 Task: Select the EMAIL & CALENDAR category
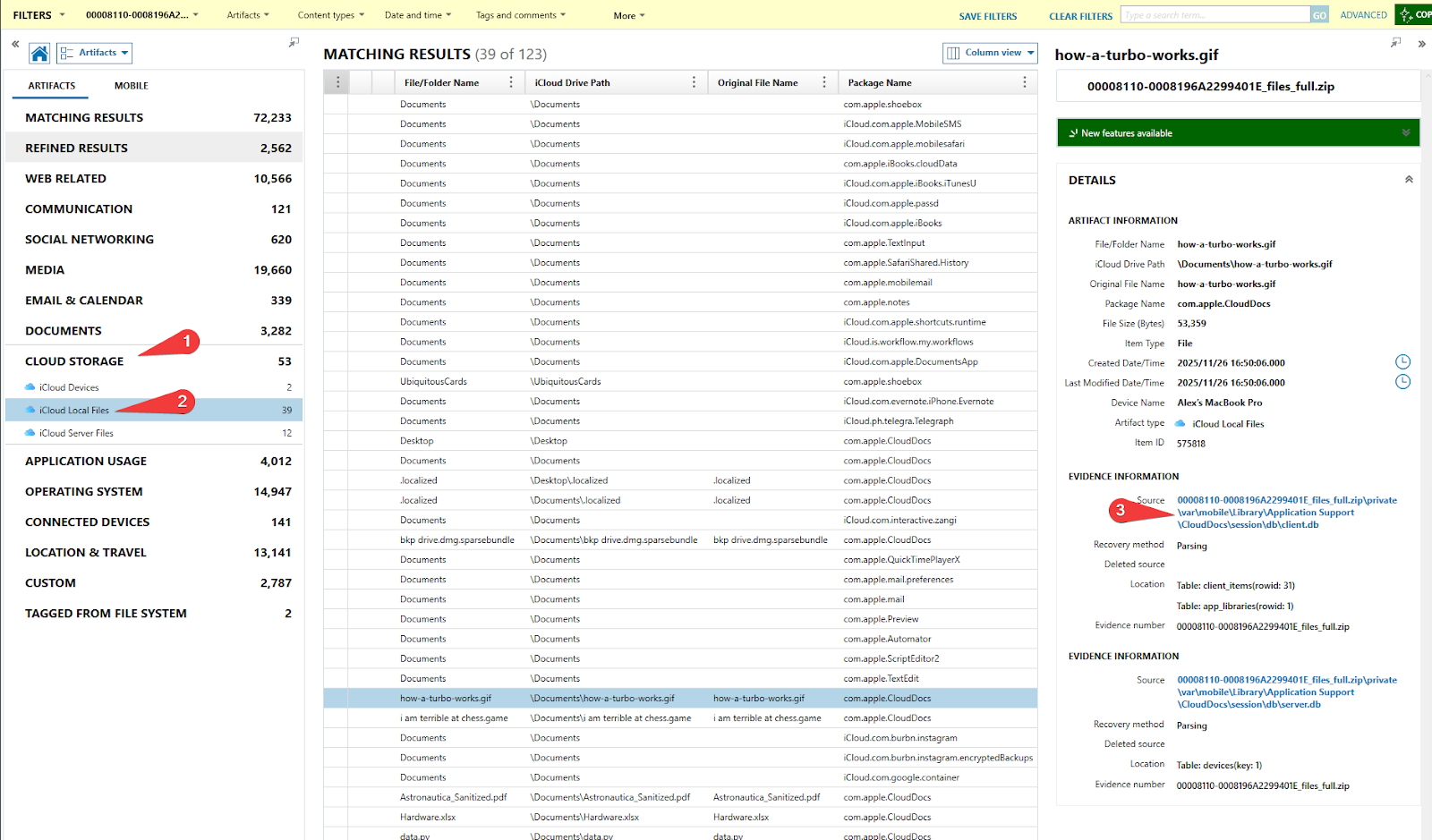click(154, 300)
